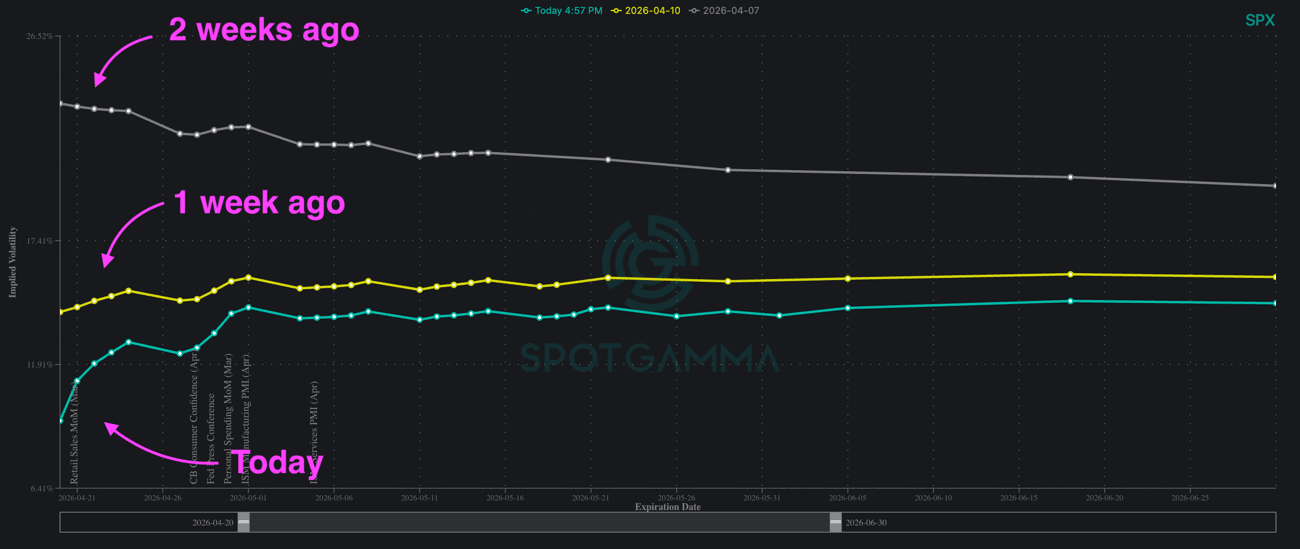Click the Implied Volatility y-axis title
The width and height of the screenshot is (1300, 549).
click(14, 262)
